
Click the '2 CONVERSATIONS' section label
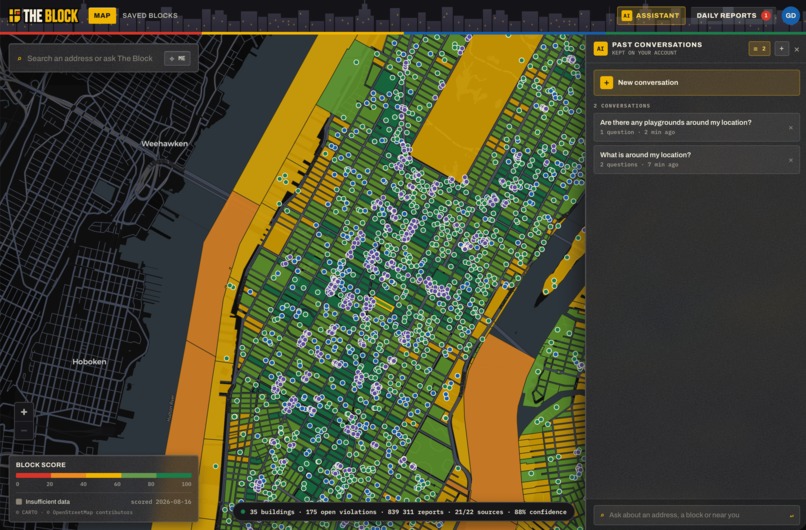(x=622, y=106)
